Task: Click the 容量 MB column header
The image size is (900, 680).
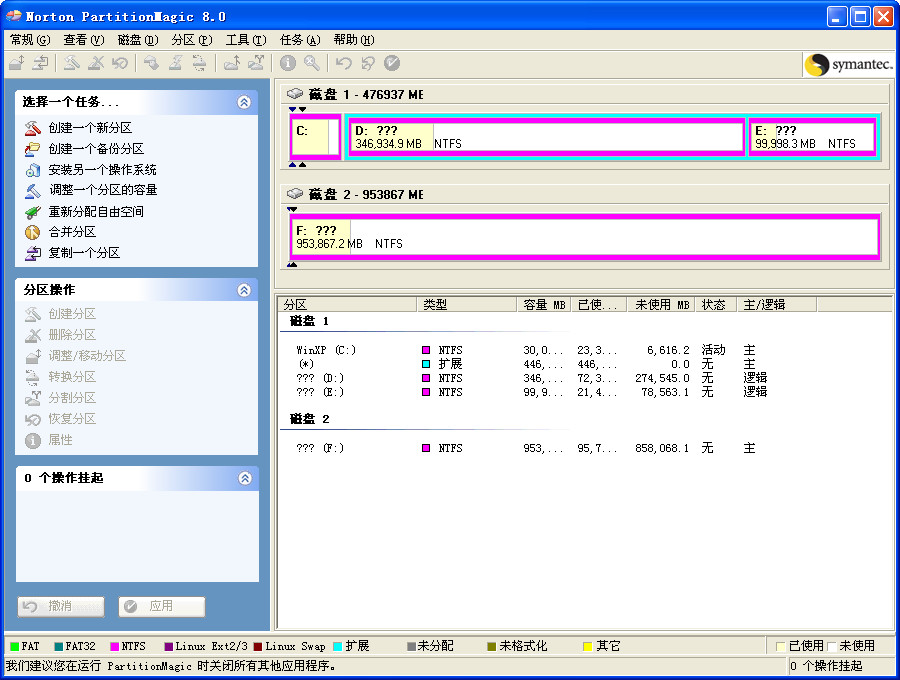Action: pos(544,305)
